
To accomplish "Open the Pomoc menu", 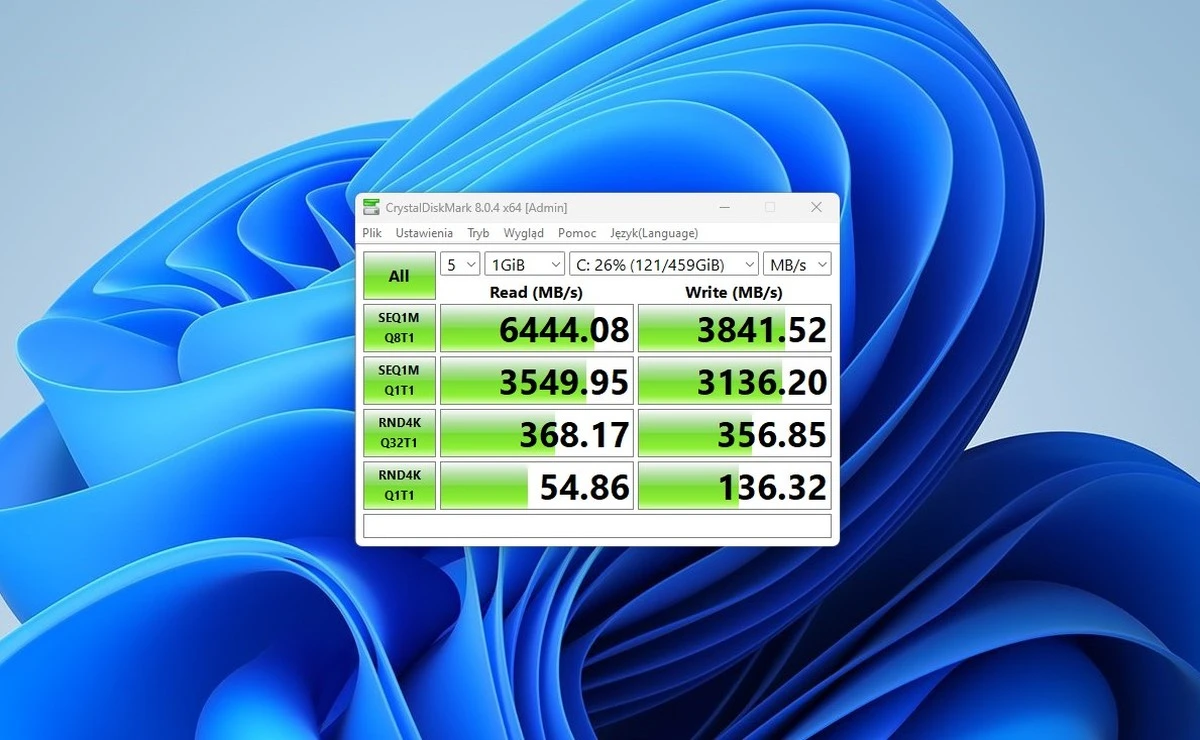I will pyautogui.click(x=576, y=233).
